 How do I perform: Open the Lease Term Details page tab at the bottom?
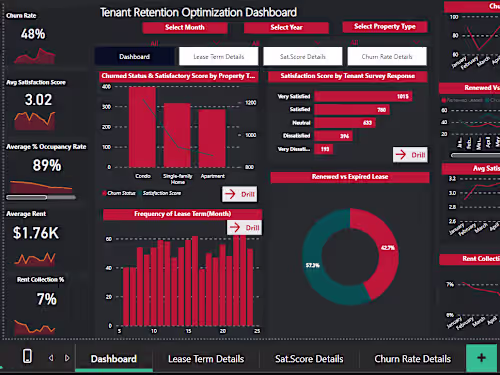tap(206, 359)
